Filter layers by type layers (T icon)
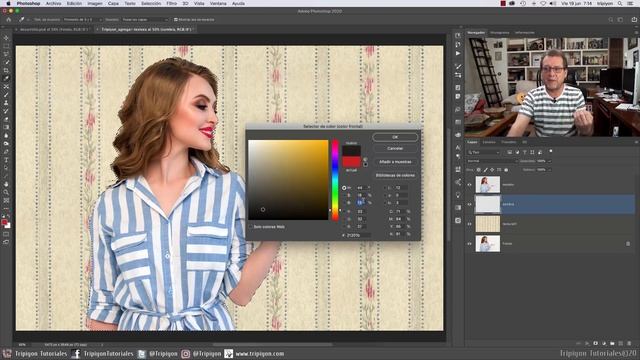The width and height of the screenshot is (640, 360). (524, 152)
